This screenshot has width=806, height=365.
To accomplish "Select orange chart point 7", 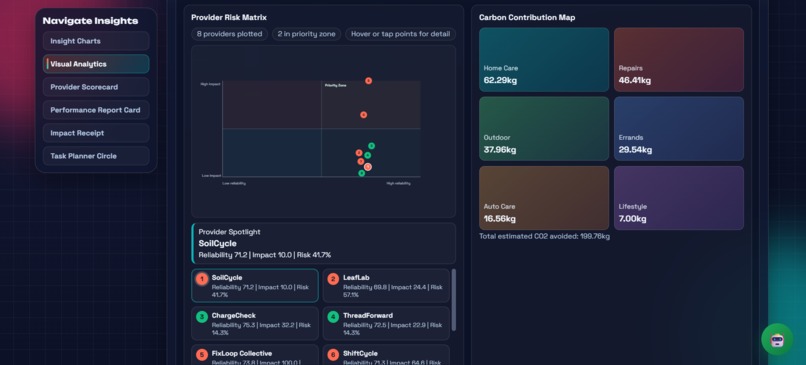I will (x=361, y=161).
